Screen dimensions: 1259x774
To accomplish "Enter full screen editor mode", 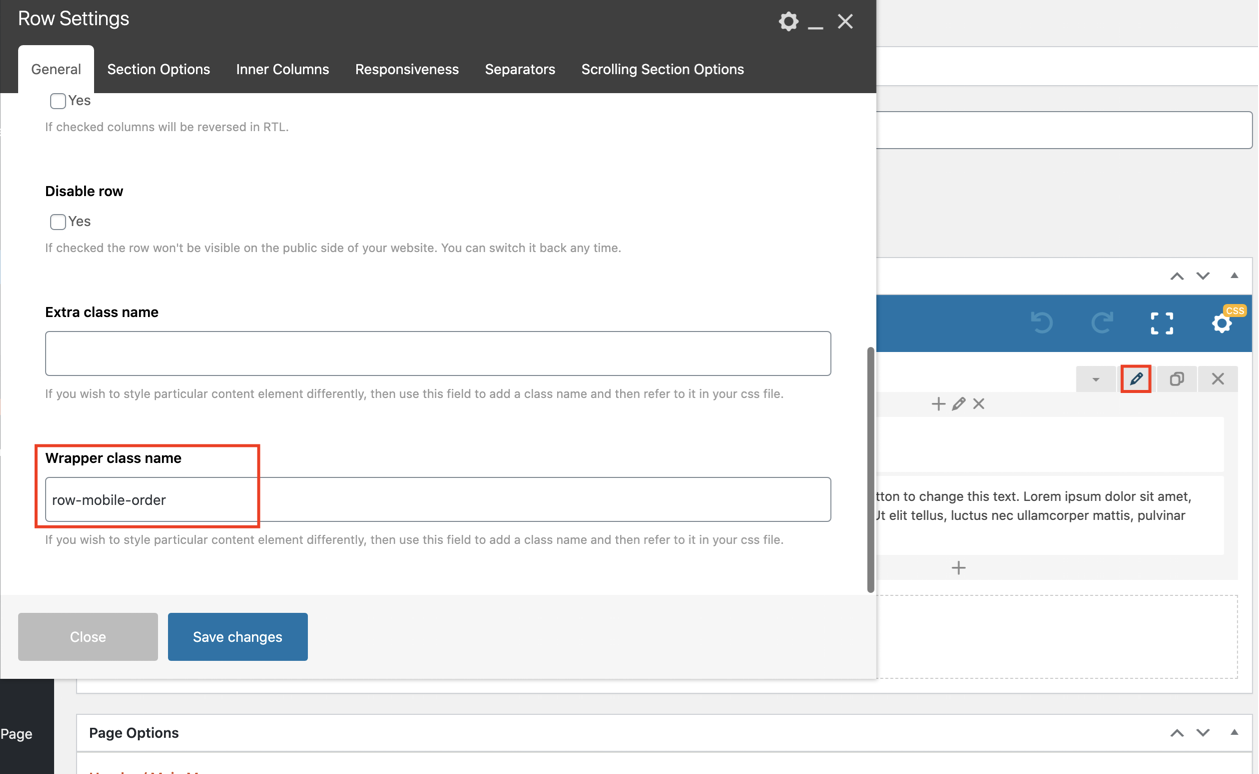I will coord(1162,322).
